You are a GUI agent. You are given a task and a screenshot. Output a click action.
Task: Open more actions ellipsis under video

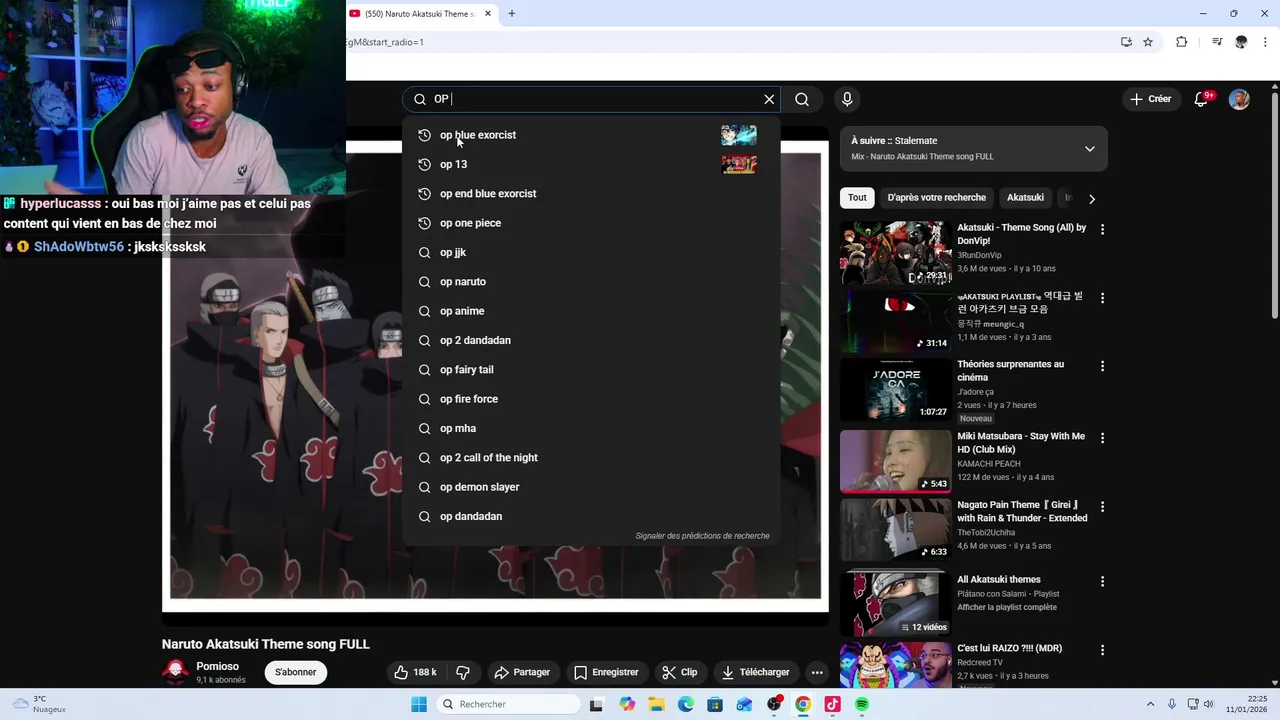pos(817,672)
